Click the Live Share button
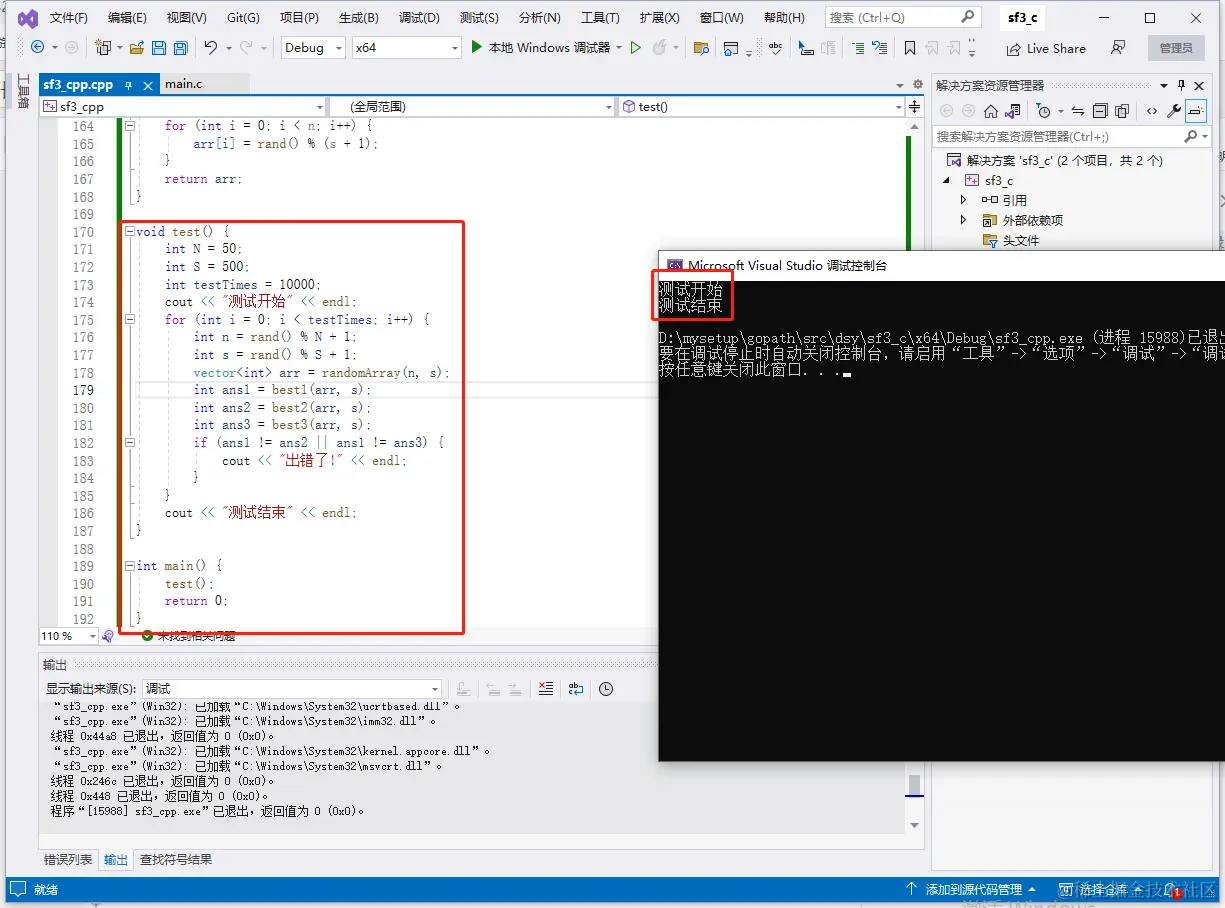The height and width of the screenshot is (908, 1225). tap(1045, 48)
